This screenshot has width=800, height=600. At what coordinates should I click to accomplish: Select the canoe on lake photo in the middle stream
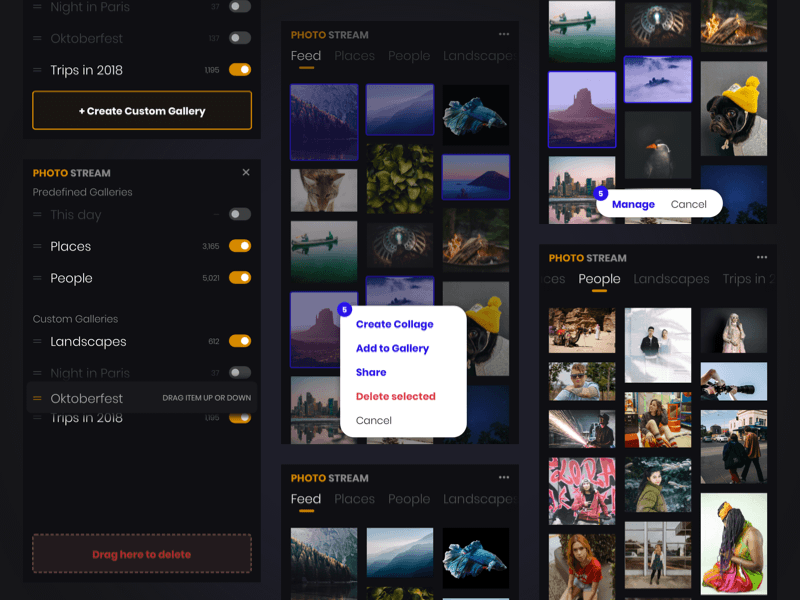coord(324,252)
